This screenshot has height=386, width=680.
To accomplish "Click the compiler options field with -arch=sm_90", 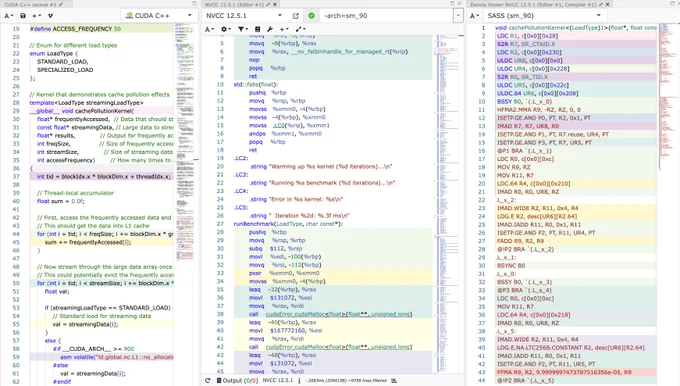I will click(387, 16).
